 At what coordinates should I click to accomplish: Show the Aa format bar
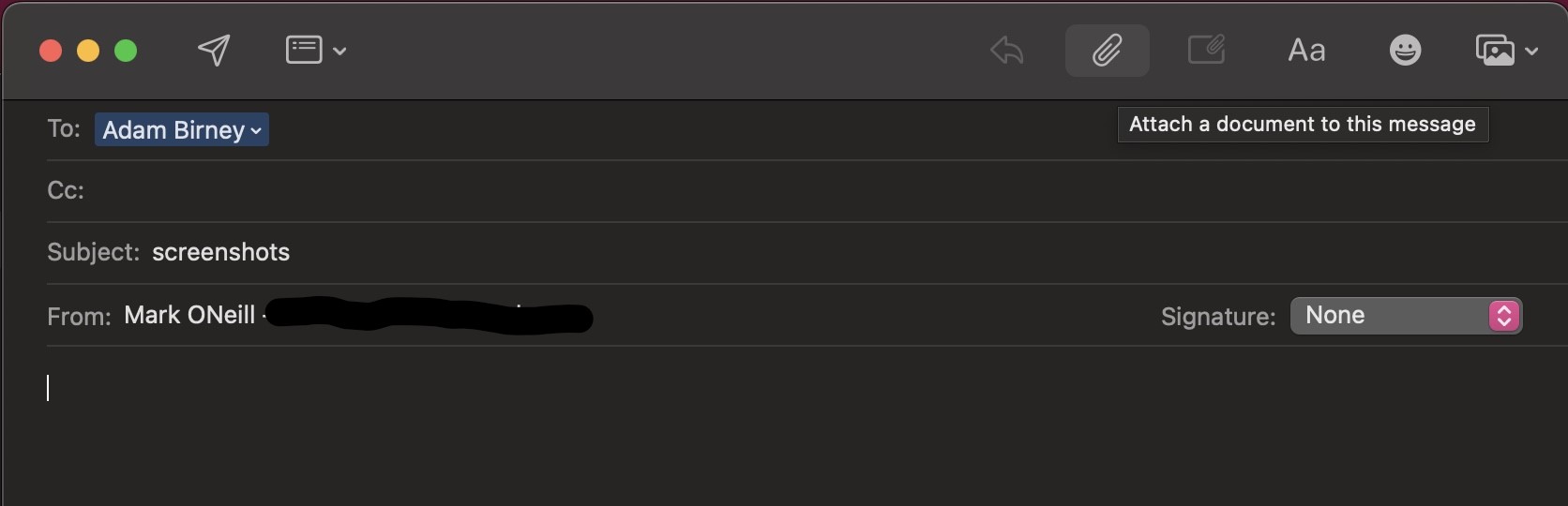coord(1306,50)
